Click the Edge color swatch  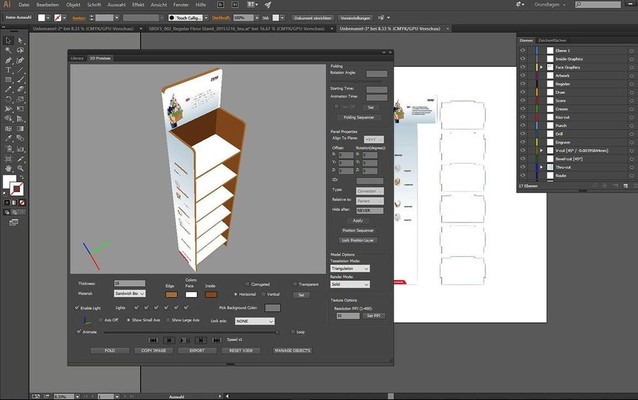(171, 295)
